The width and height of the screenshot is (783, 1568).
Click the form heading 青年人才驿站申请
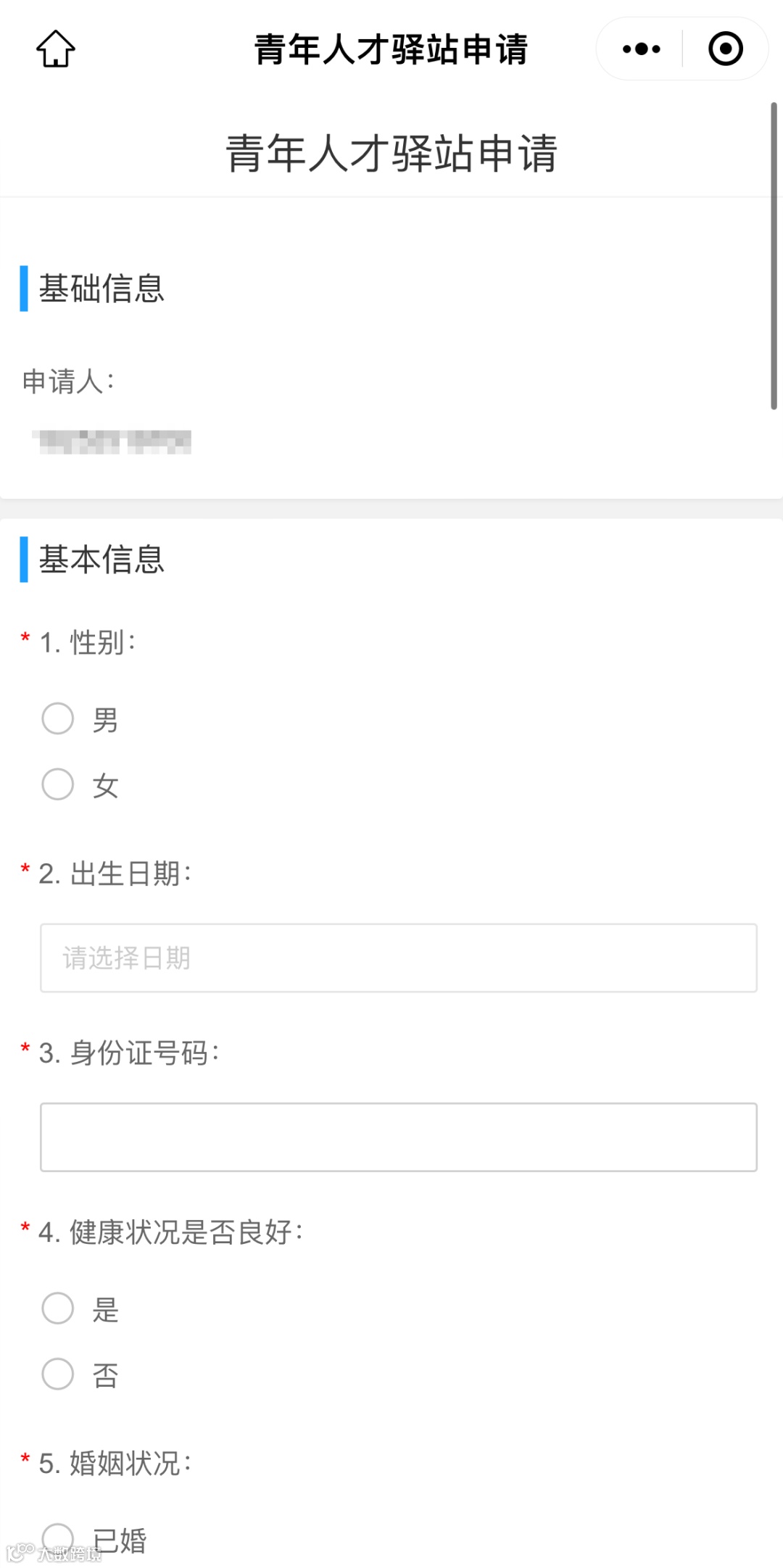pos(391,154)
